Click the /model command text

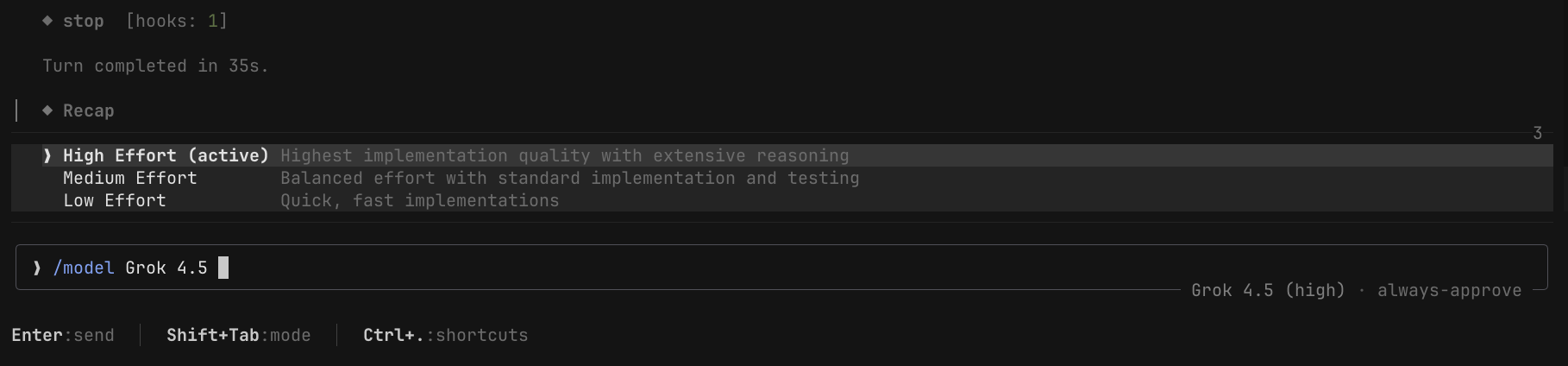click(84, 268)
